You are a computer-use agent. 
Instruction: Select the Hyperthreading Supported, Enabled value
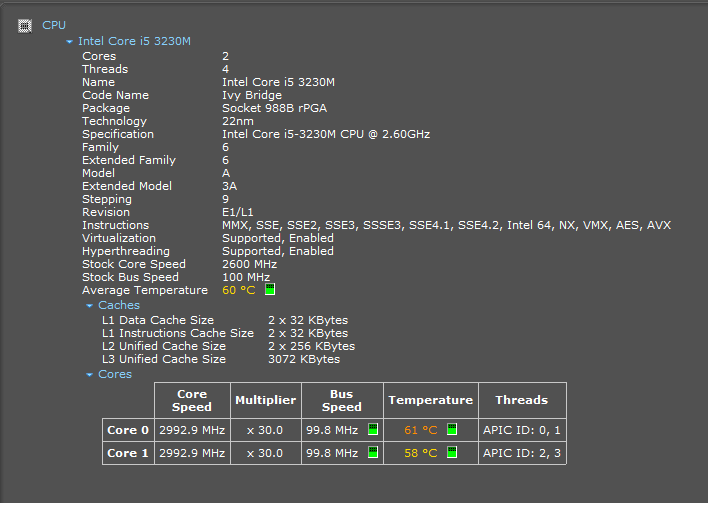click(278, 251)
